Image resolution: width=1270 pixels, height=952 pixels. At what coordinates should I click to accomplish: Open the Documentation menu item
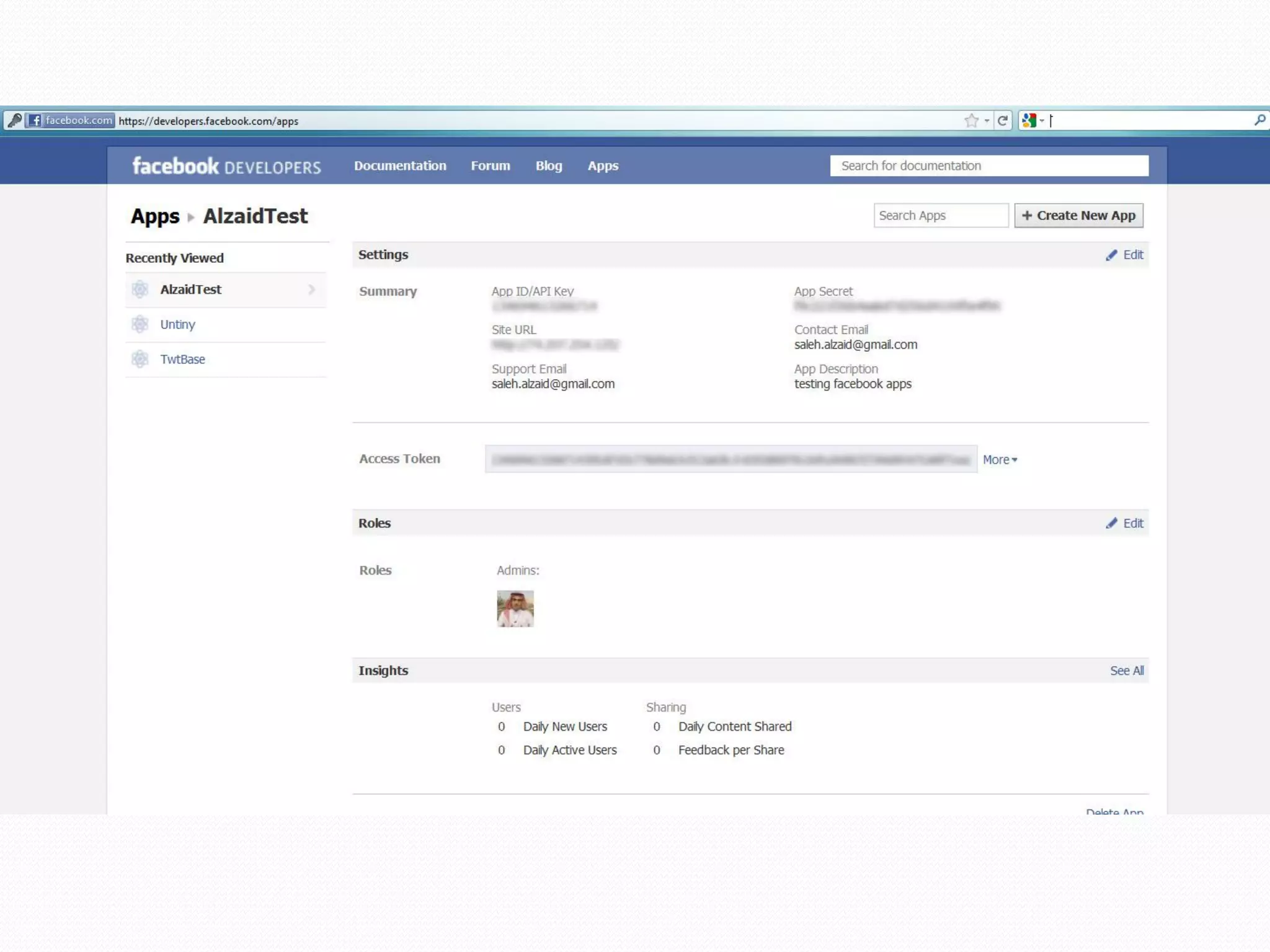click(400, 165)
